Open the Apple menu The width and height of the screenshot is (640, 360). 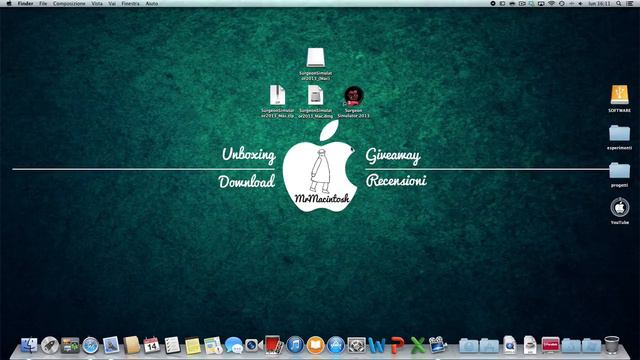(x=9, y=3)
